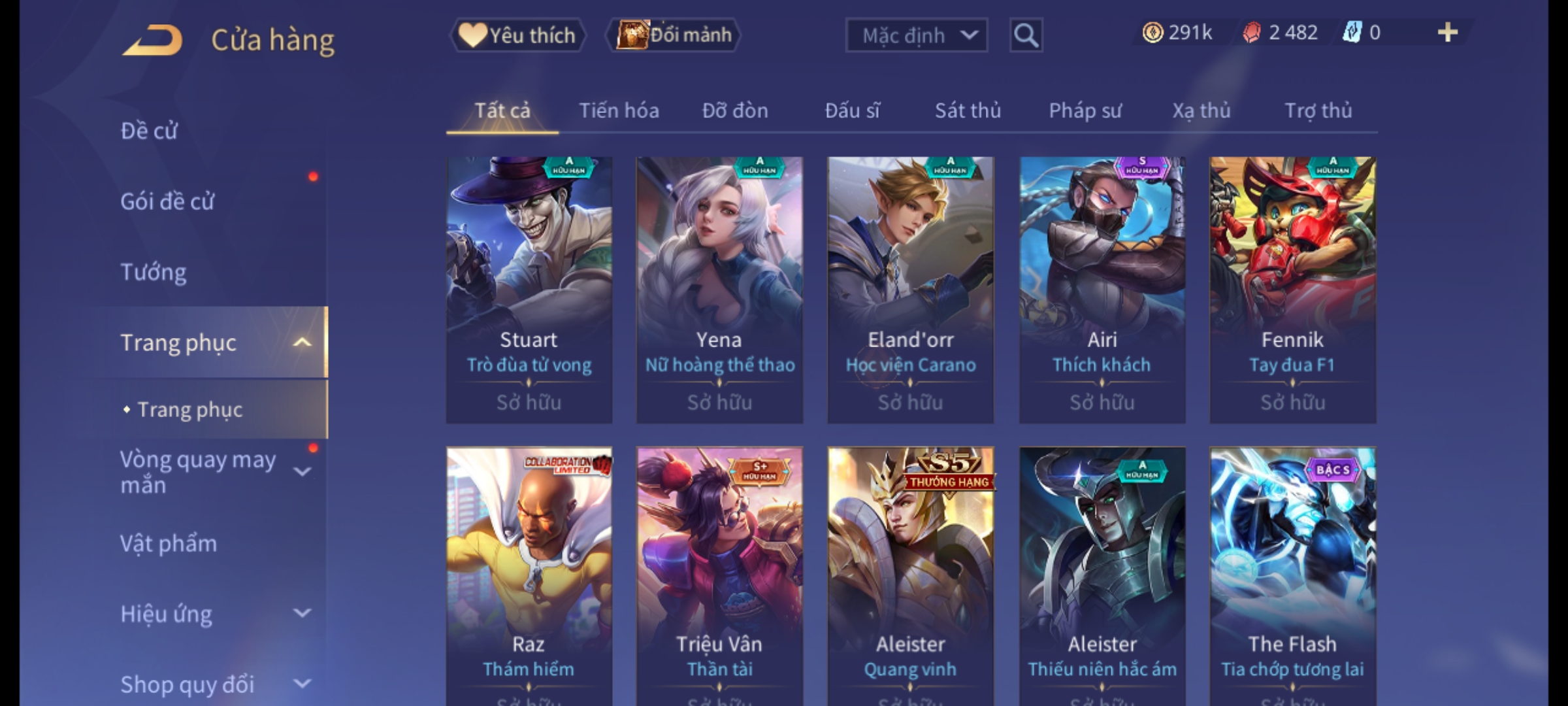Select the Sát thủ tab
The image size is (1568, 706).
point(968,110)
